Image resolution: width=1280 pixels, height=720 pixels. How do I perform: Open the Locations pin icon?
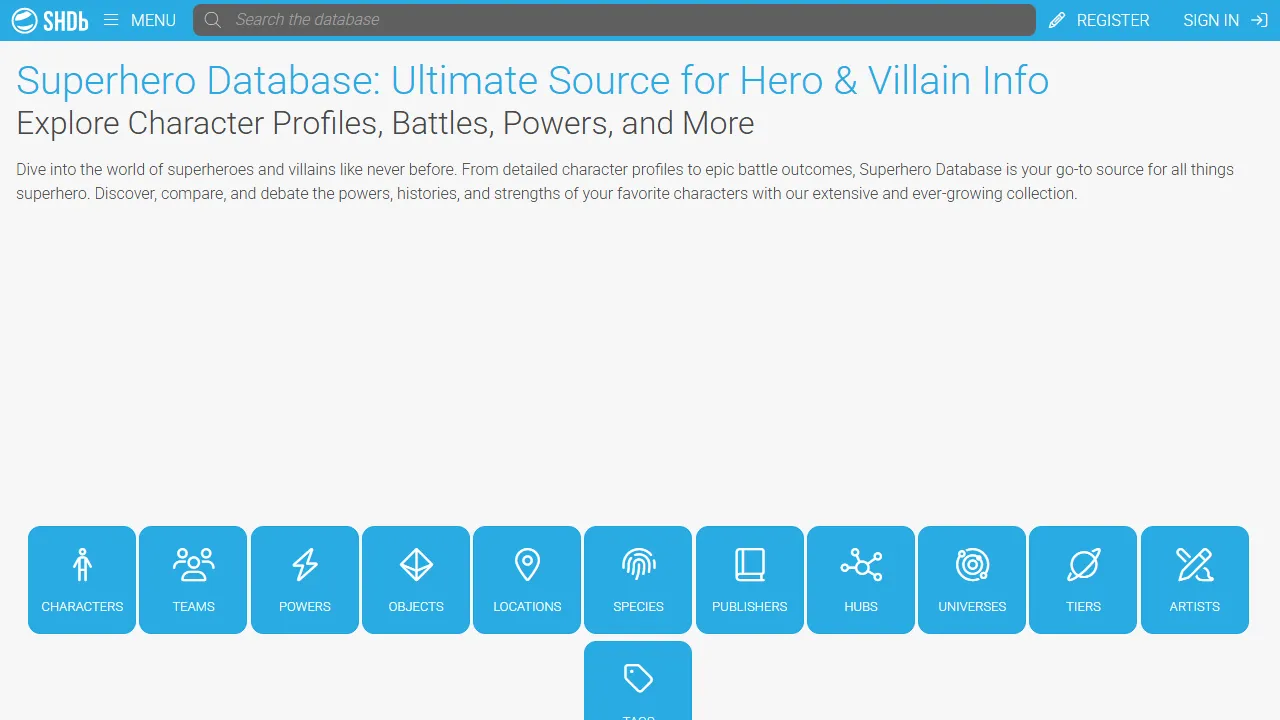click(526, 565)
